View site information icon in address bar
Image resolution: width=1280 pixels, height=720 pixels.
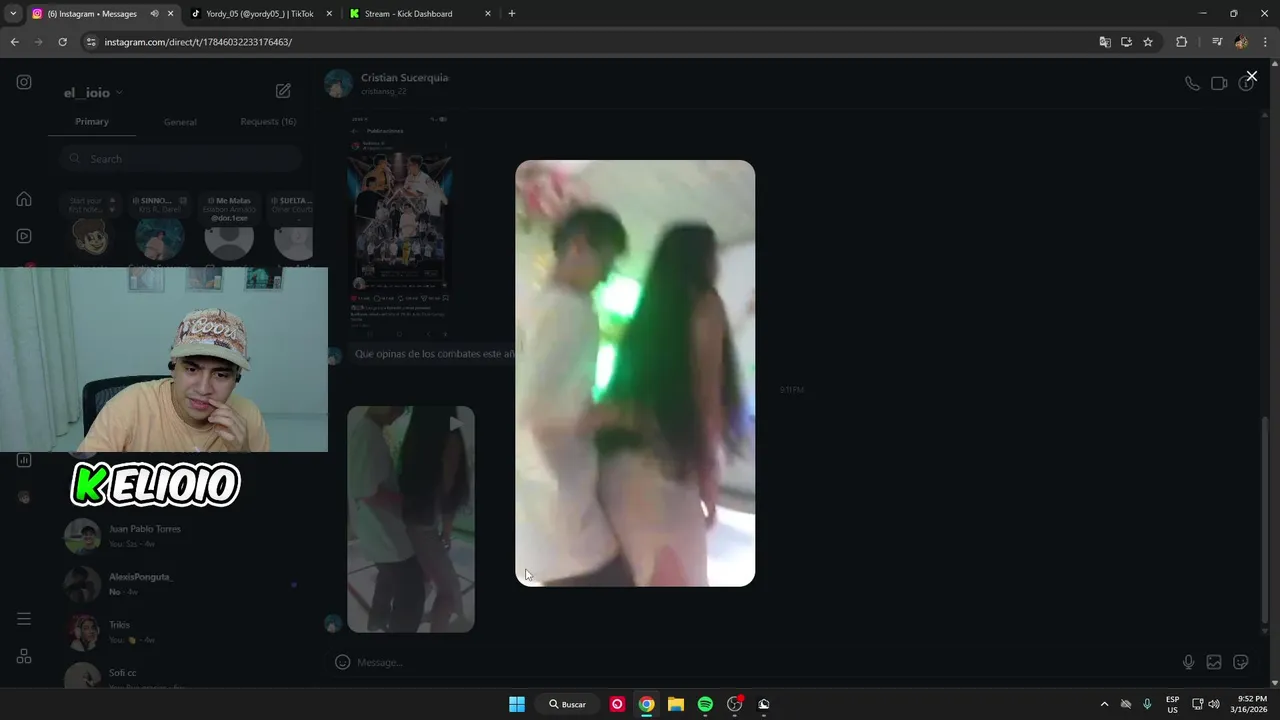click(91, 42)
